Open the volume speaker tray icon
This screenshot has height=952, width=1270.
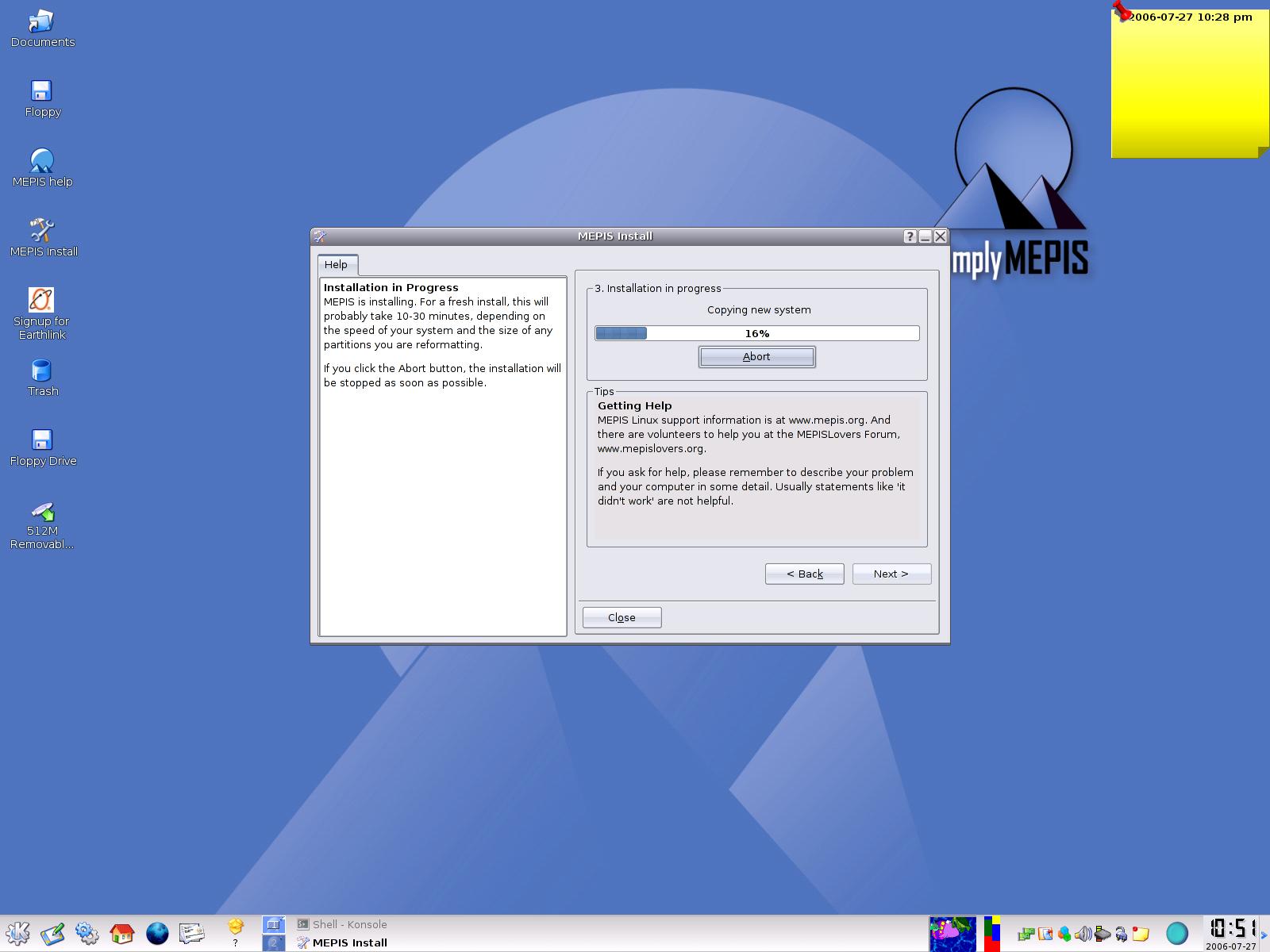point(1083,934)
